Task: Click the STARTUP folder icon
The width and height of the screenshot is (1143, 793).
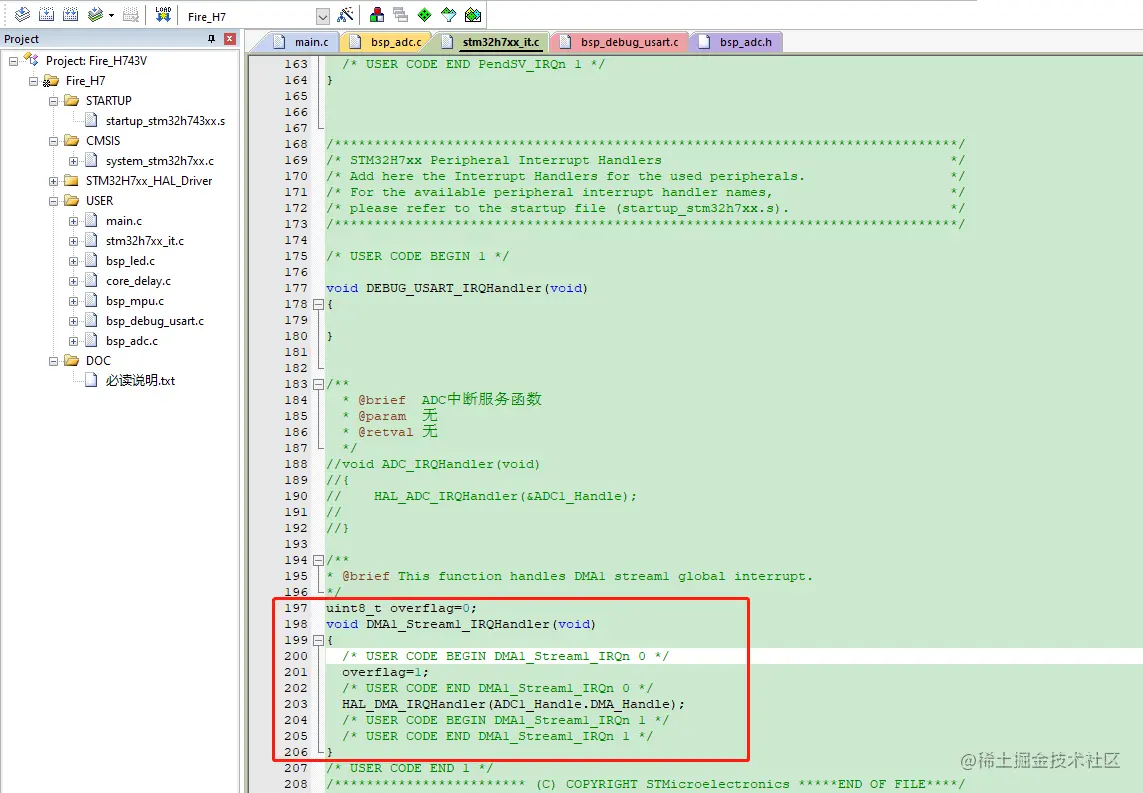Action: pos(71,101)
